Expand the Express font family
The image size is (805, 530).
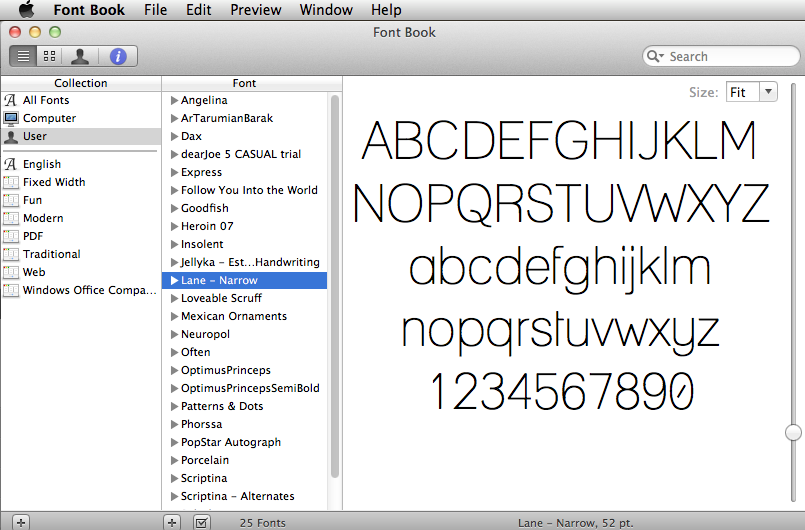[x=175, y=172]
